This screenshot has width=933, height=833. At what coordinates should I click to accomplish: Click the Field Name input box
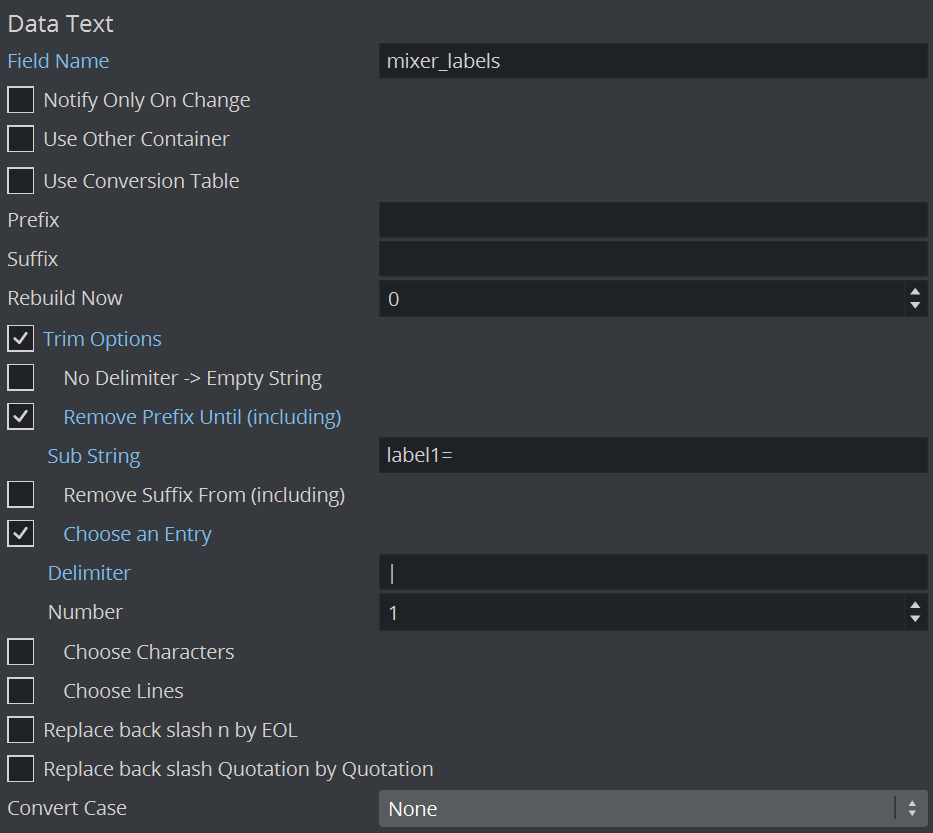coord(653,61)
